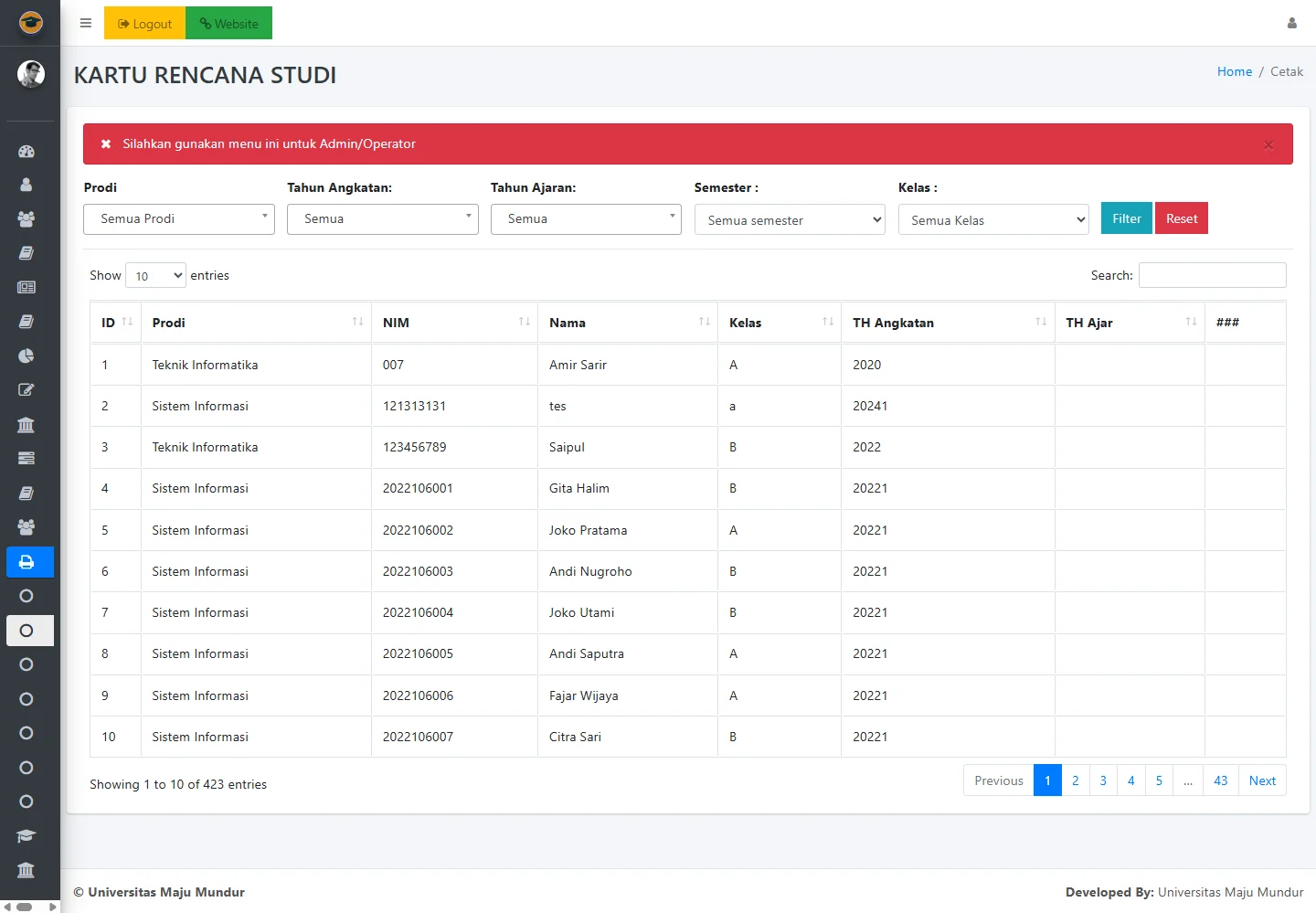Viewport: 1316px width, 913px height.
Task: Toggle the hamburger sidebar menu
Action: [86, 24]
